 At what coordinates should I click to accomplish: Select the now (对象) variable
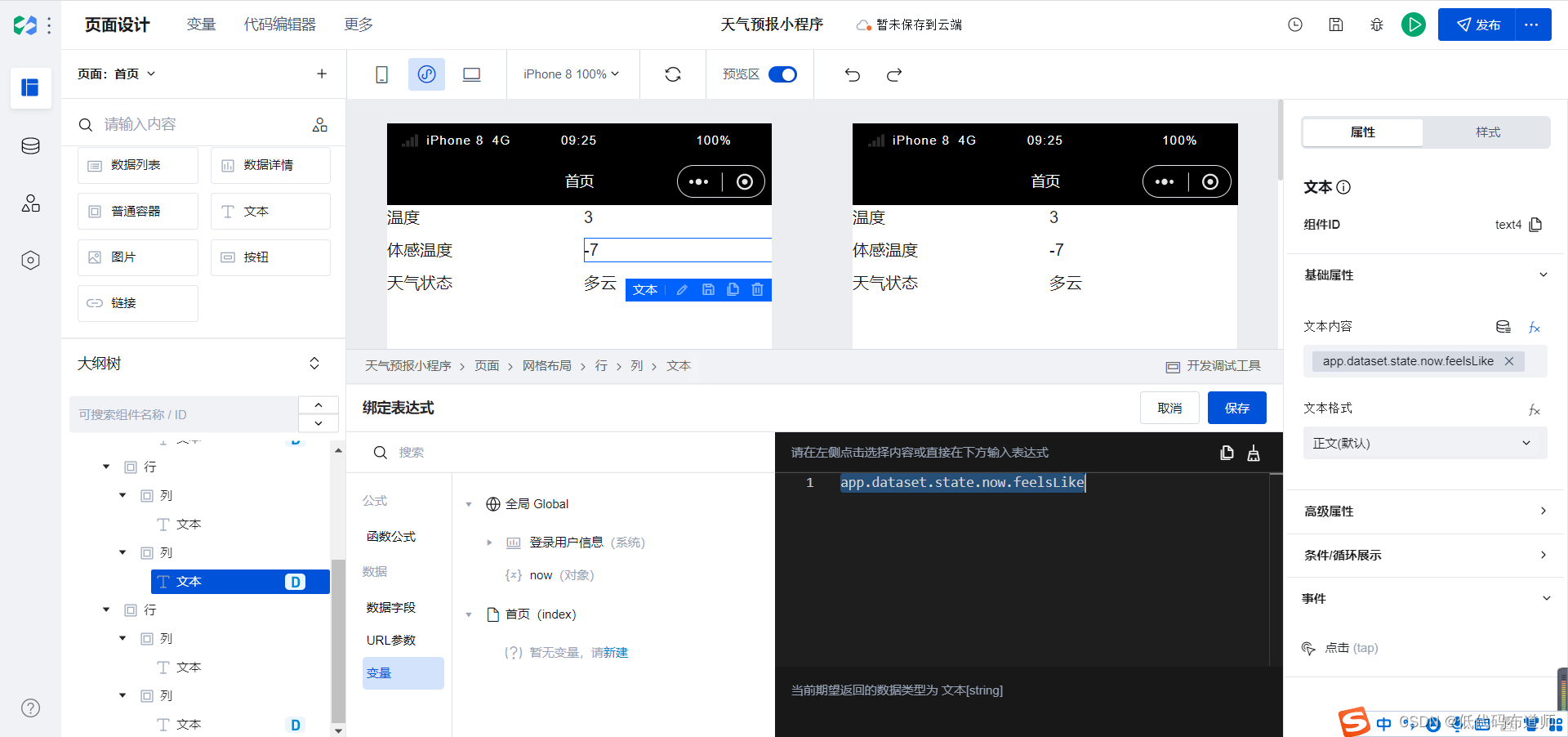(550, 575)
